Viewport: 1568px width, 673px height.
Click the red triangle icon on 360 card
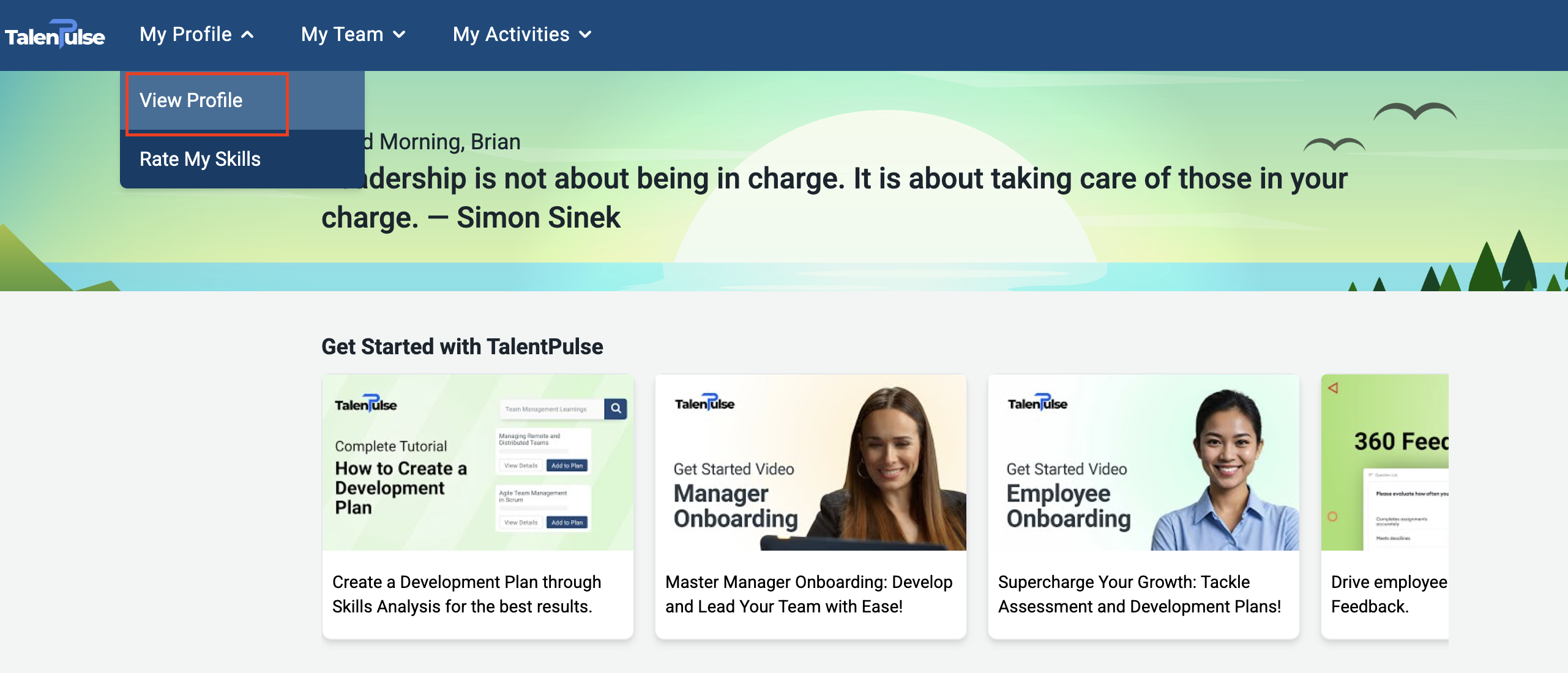tap(1333, 388)
